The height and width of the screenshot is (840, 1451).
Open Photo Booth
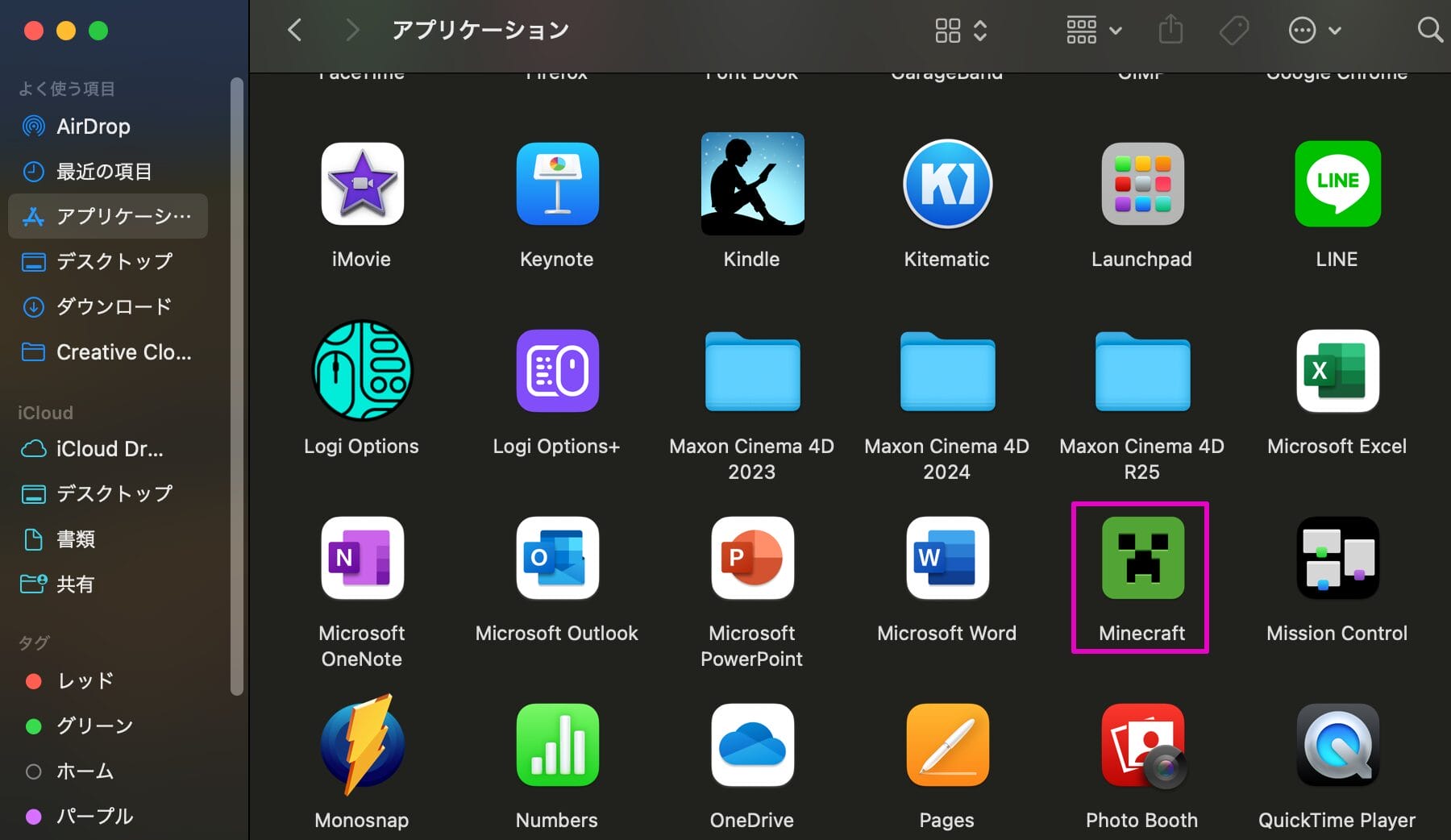click(x=1141, y=746)
